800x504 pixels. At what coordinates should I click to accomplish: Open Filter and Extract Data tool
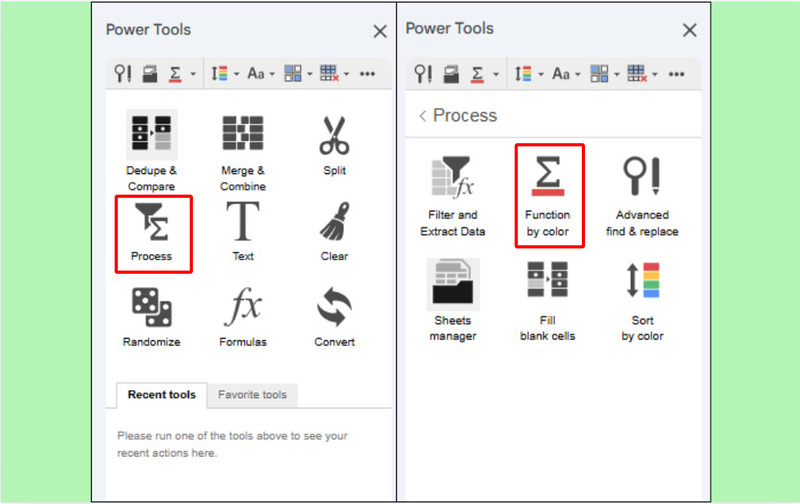pyautogui.click(x=452, y=195)
